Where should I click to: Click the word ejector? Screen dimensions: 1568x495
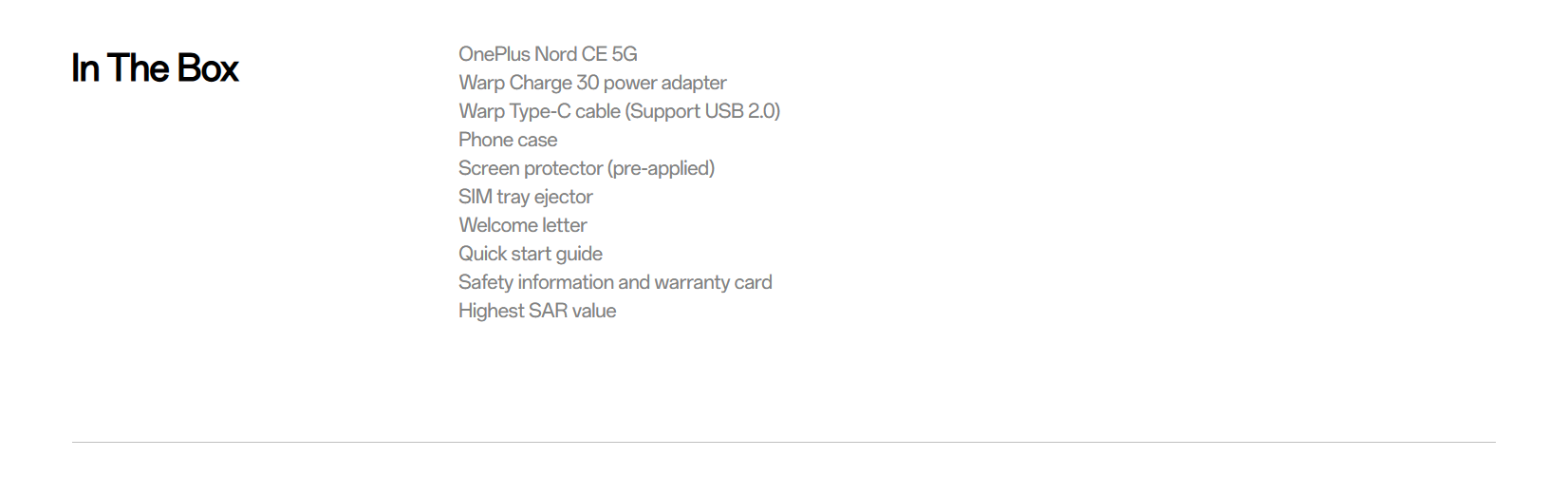tap(563, 197)
